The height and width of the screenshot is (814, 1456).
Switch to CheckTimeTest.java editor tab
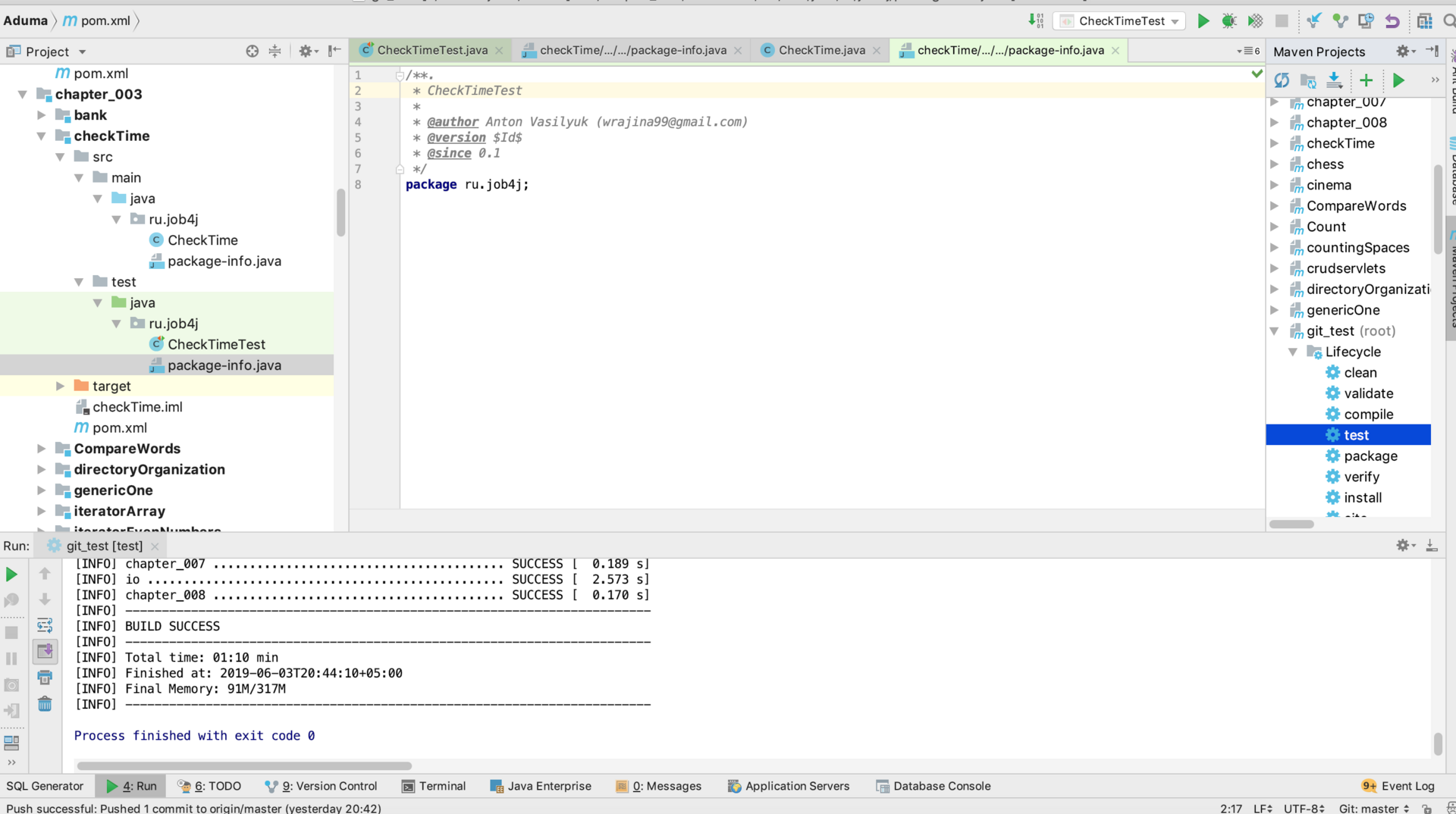pos(432,50)
